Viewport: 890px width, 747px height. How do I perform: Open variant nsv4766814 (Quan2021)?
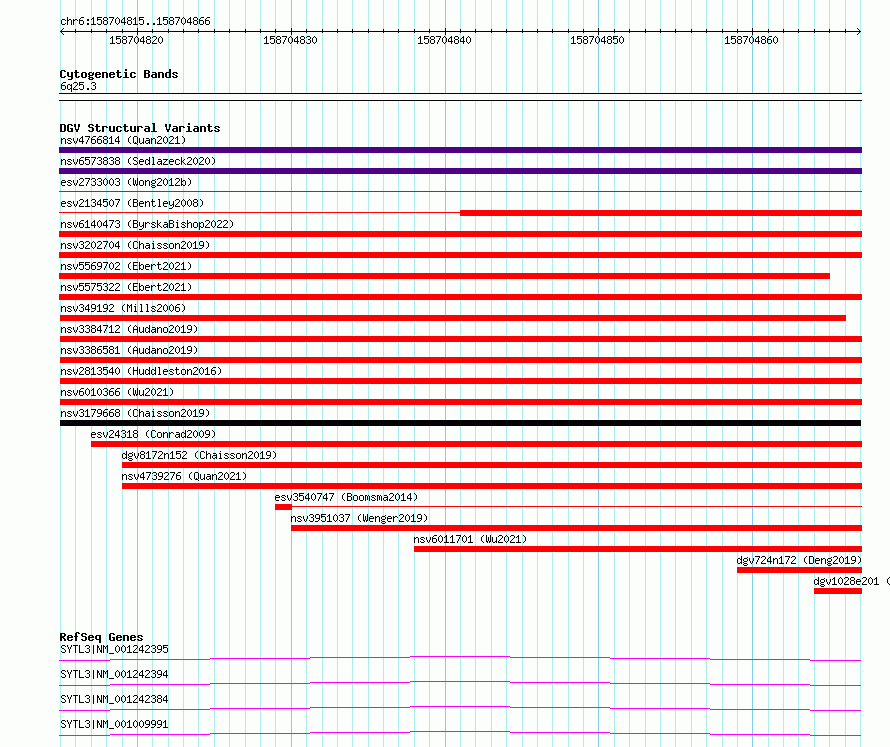[123, 140]
